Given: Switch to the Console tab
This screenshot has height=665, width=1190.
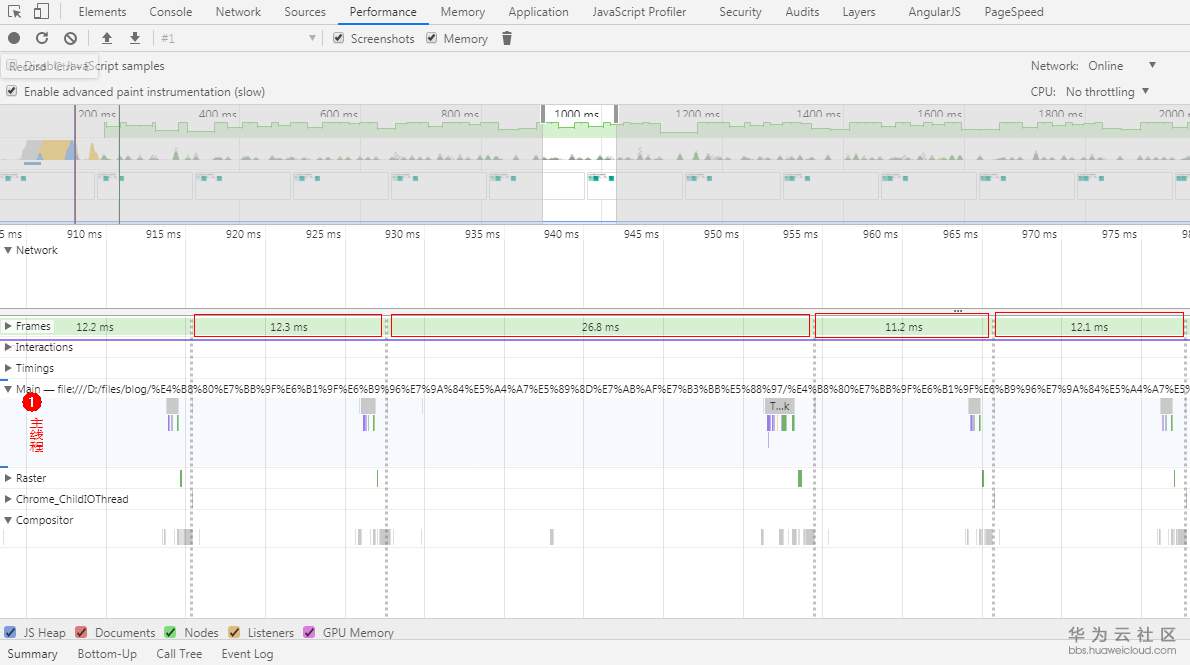Looking at the screenshot, I should (x=171, y=11).
